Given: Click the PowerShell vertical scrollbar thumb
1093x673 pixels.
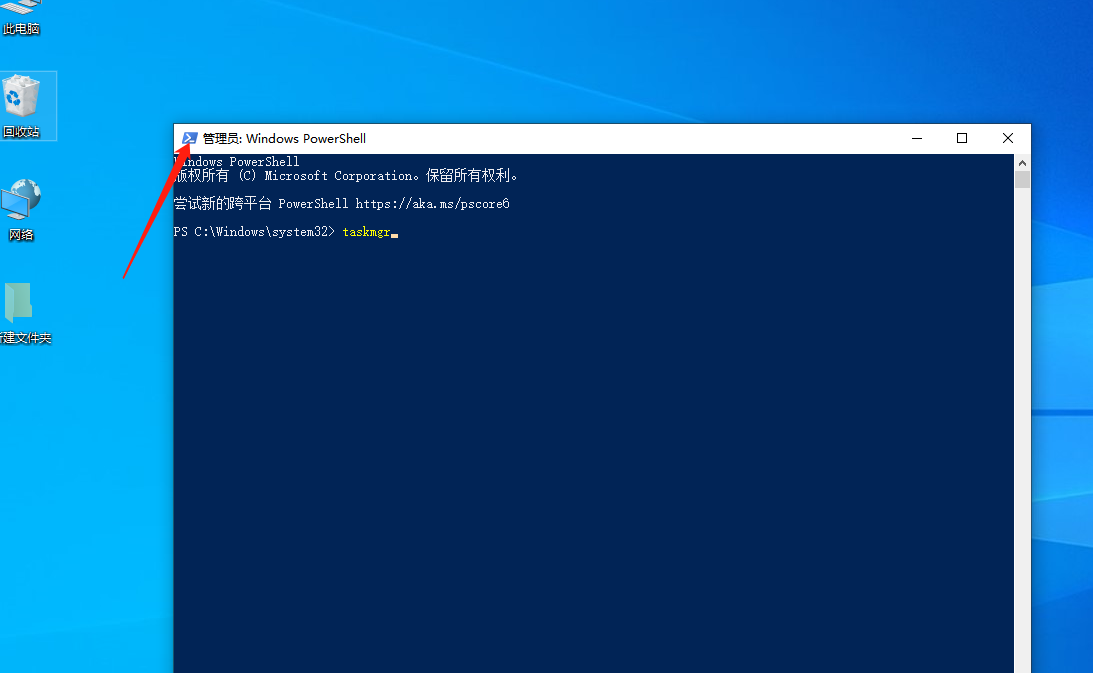Looking at the screenshot, I should 1022,180.
